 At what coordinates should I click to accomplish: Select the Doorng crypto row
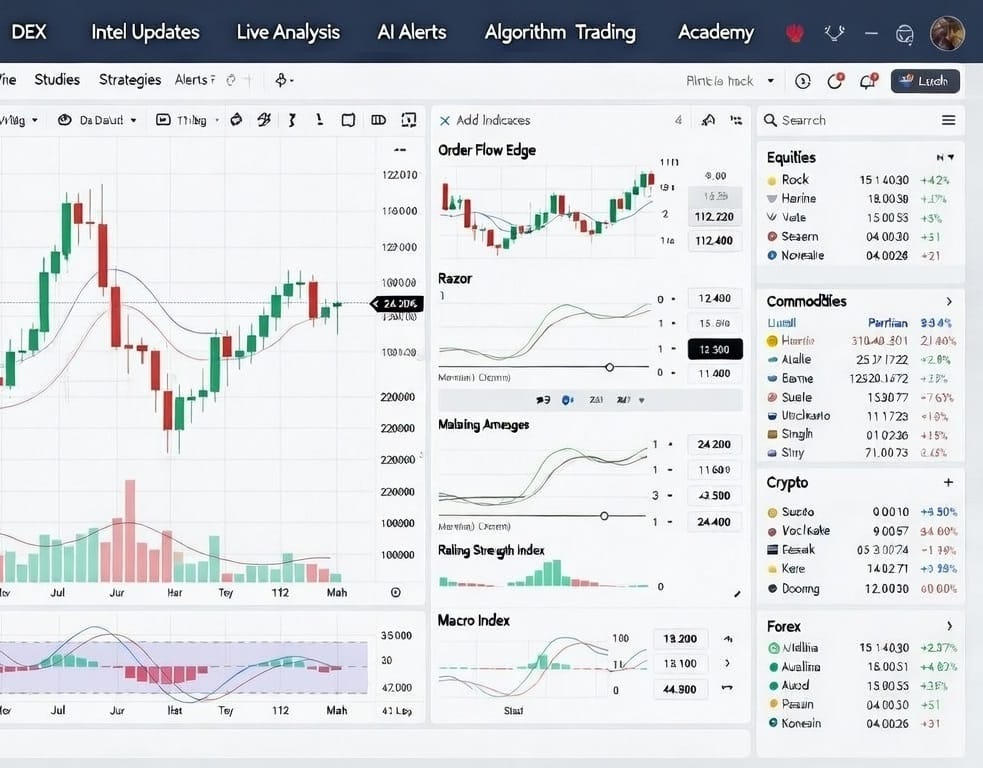861,589
